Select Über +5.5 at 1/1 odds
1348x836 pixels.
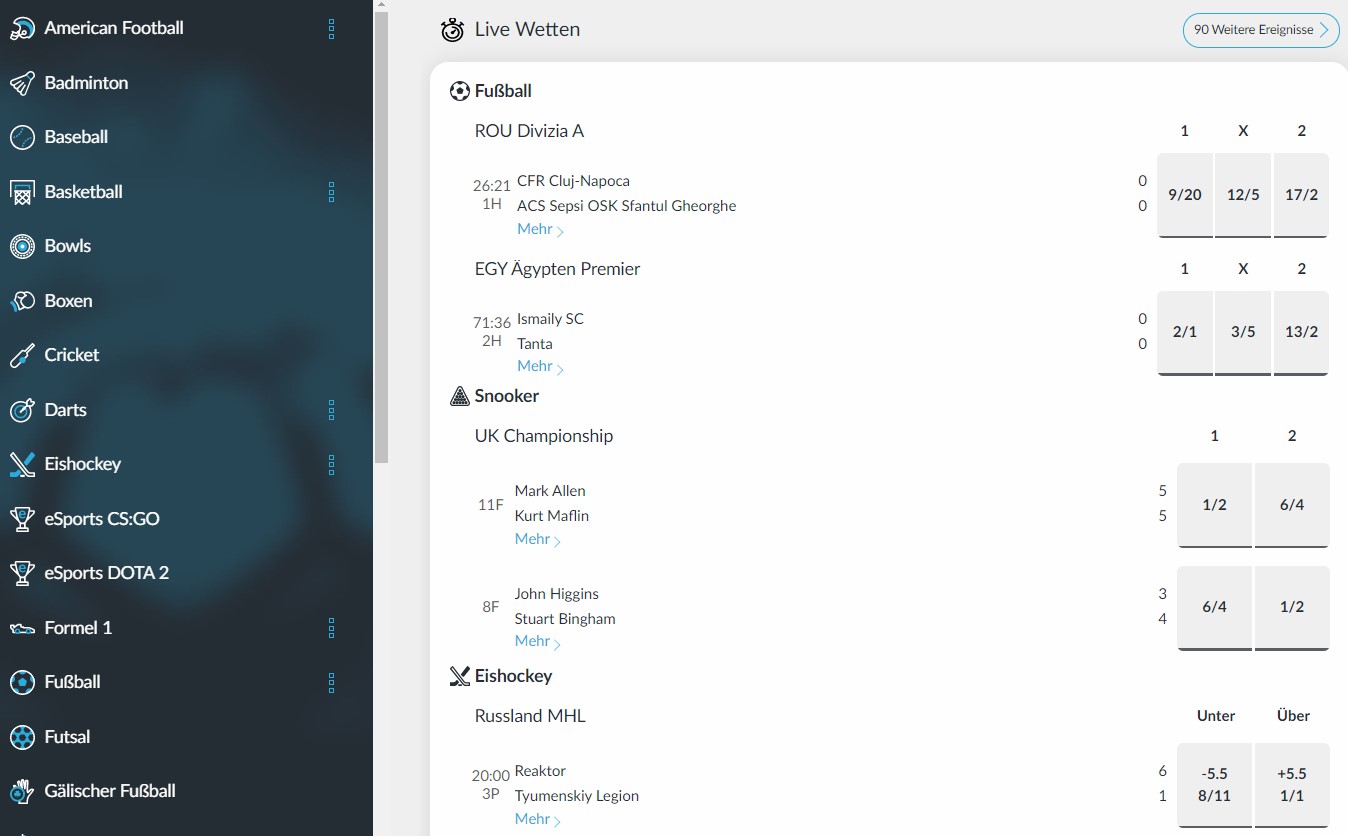[1292, 785]
